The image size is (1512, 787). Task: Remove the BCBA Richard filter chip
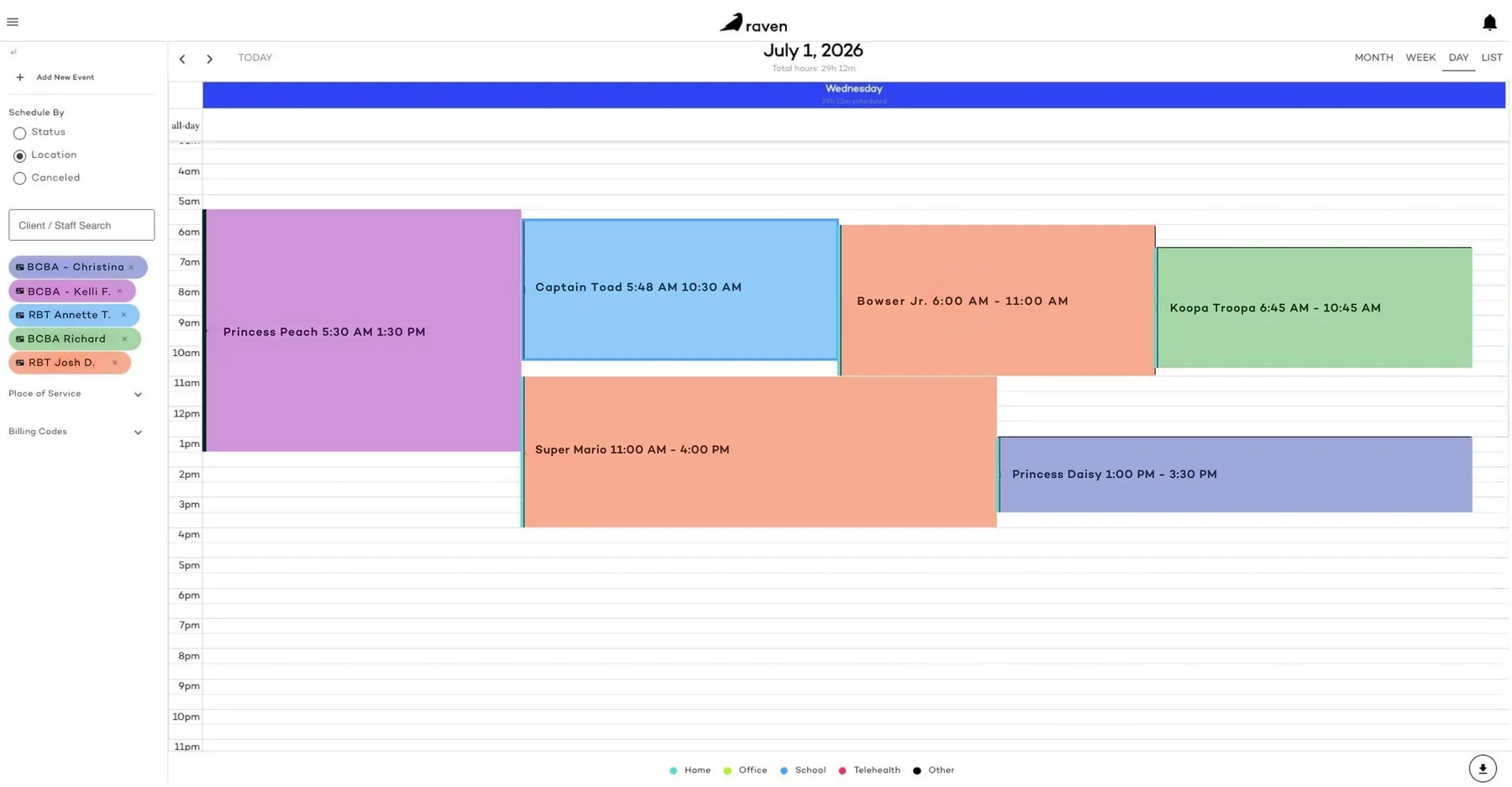(x=124, y=339)
